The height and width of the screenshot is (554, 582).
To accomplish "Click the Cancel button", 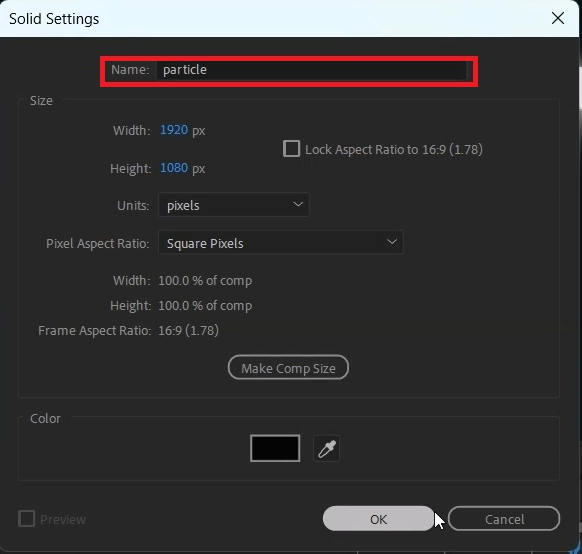I will pos(504,519).
